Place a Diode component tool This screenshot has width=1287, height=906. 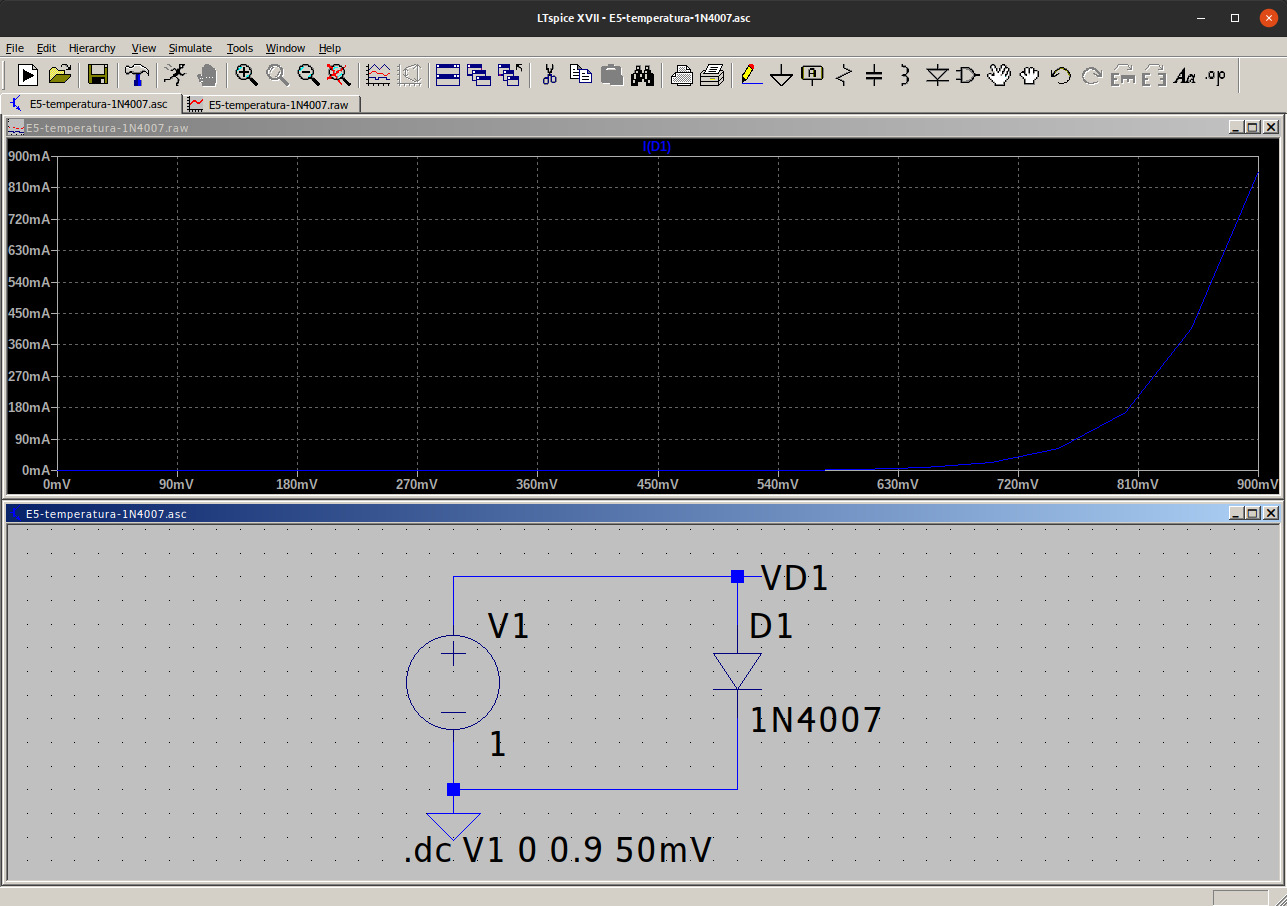coord(937,74)
